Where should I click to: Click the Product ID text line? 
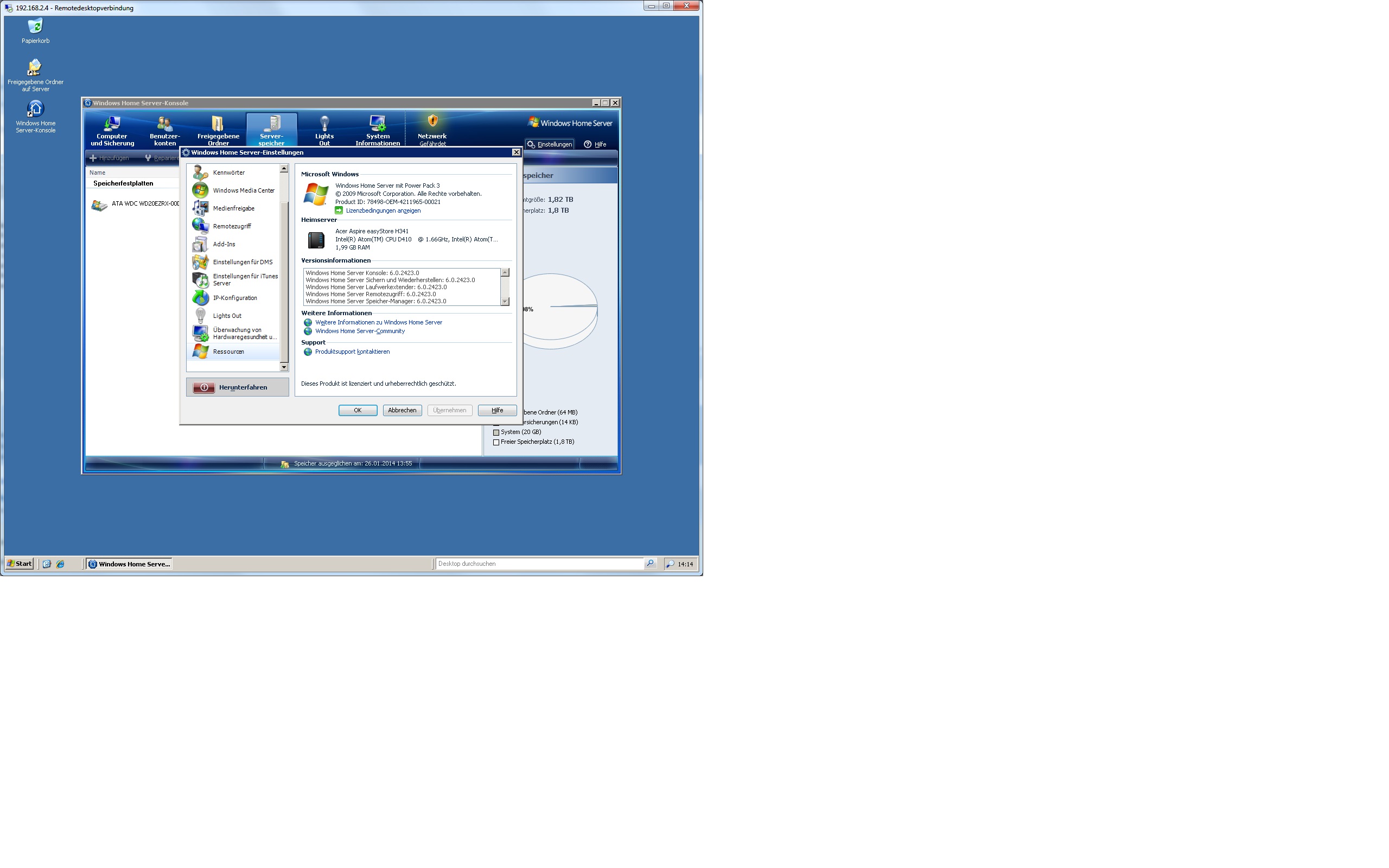(388, 202)
